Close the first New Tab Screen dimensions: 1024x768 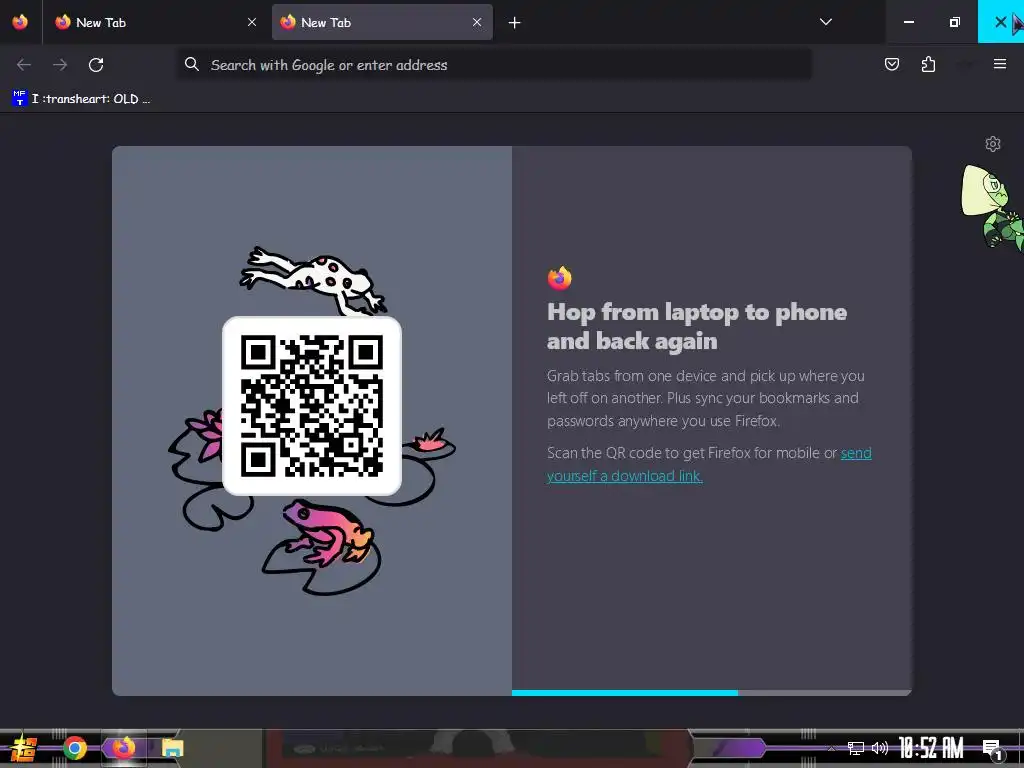tap(251, 22)
